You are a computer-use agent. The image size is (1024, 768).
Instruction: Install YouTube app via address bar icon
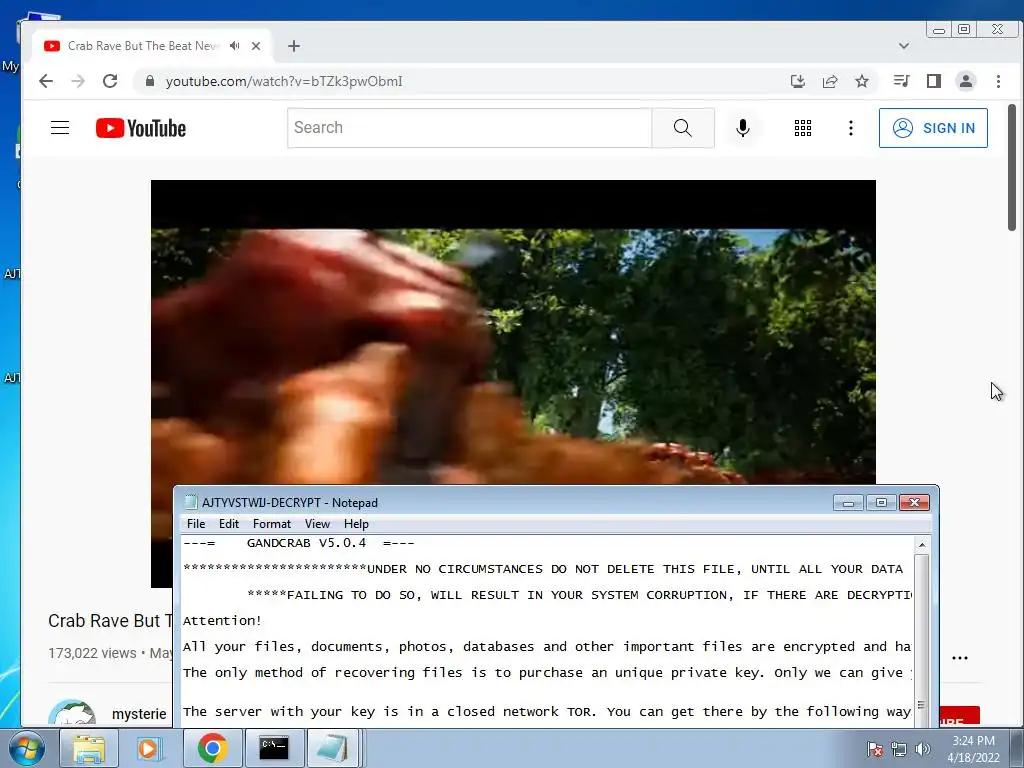pyautogui.click(x=797, y=81)
